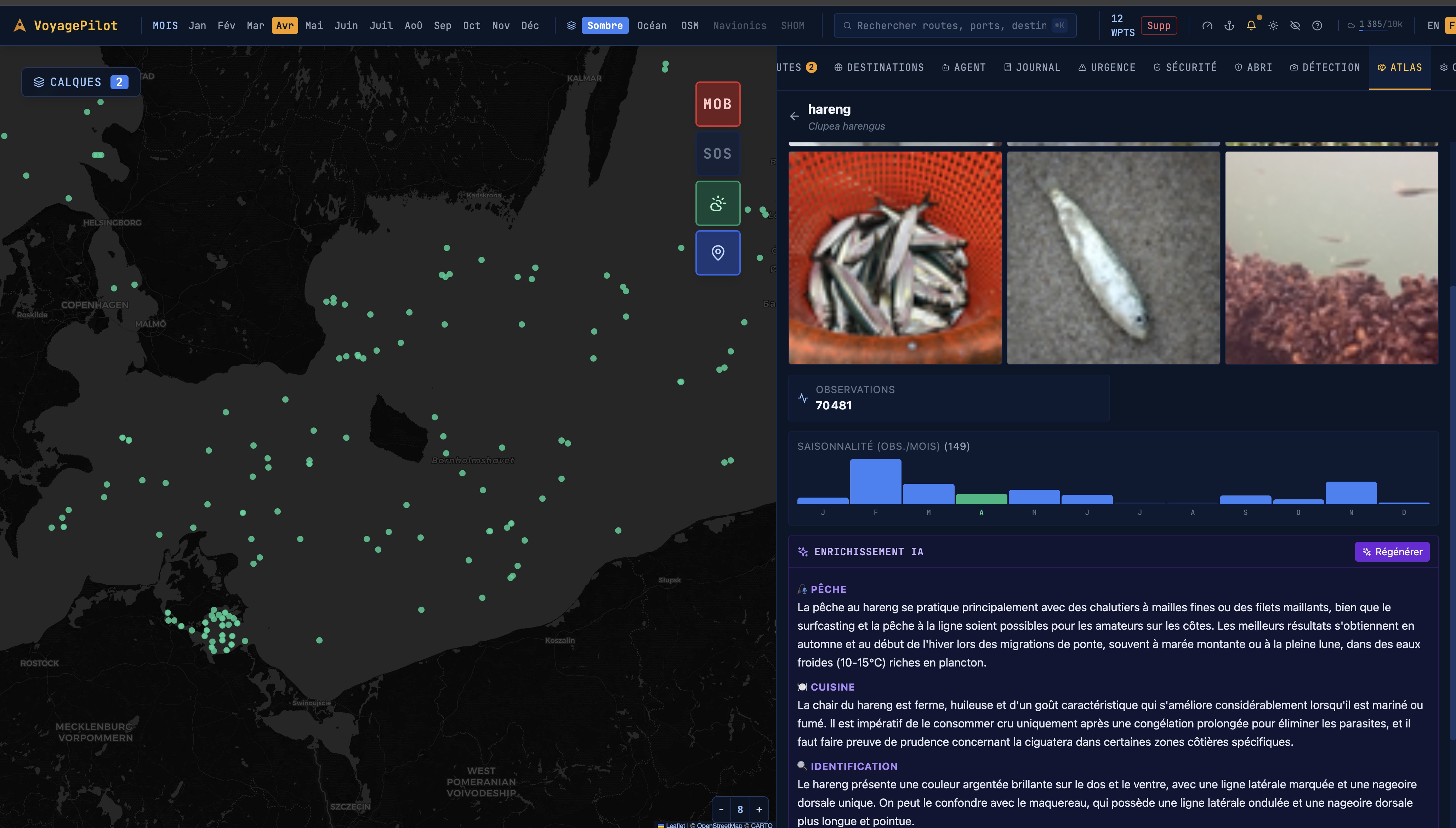Click the Cuisine plate icon
The height and width of the screenshot is (828, 1456).
point(802,687)
